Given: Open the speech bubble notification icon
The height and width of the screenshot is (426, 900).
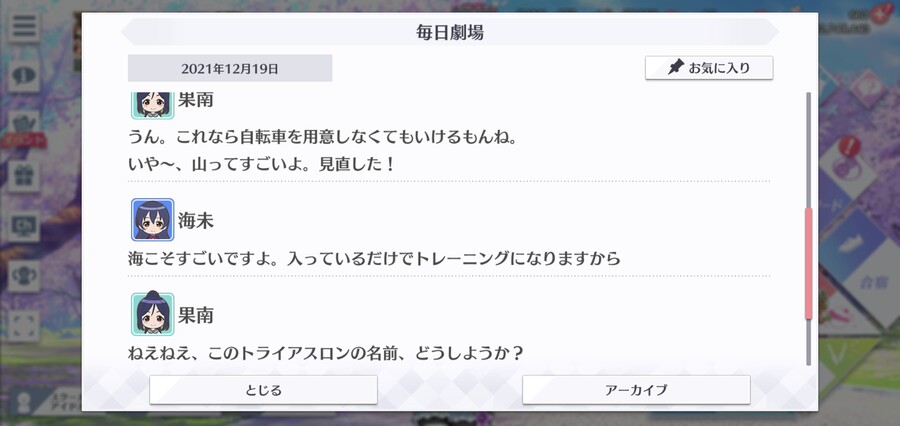Looking at the screenshot, I should click(x=24, y=76).
